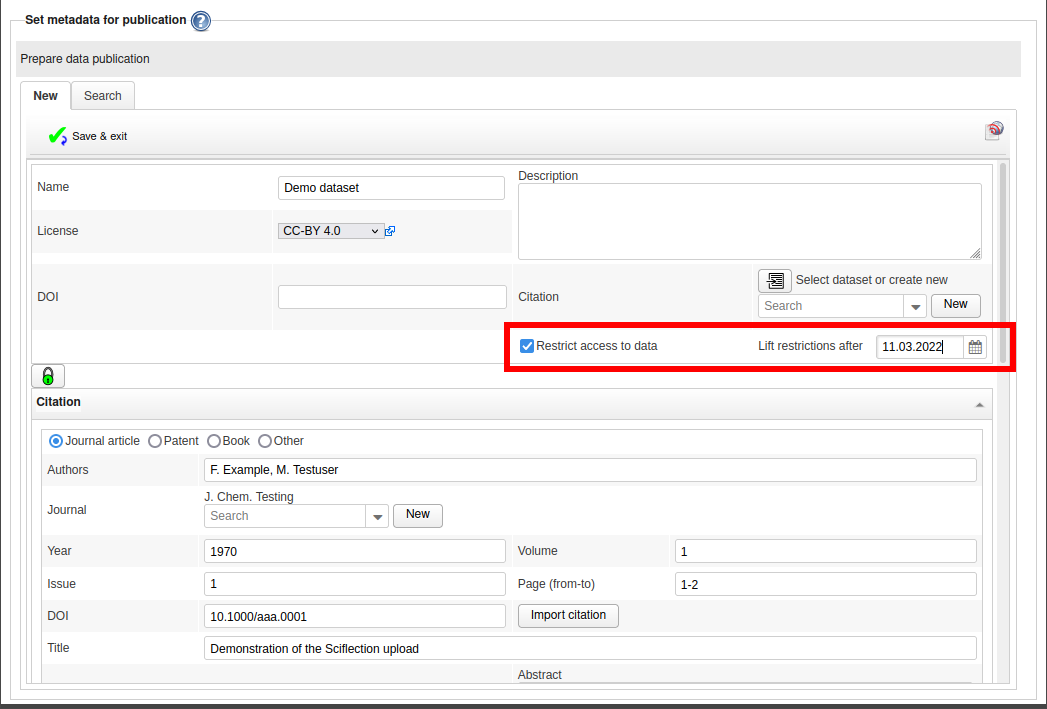Select the New tab
Image resolution: width=1047 pixels, height=709 pixels.
tap(45, 96)
